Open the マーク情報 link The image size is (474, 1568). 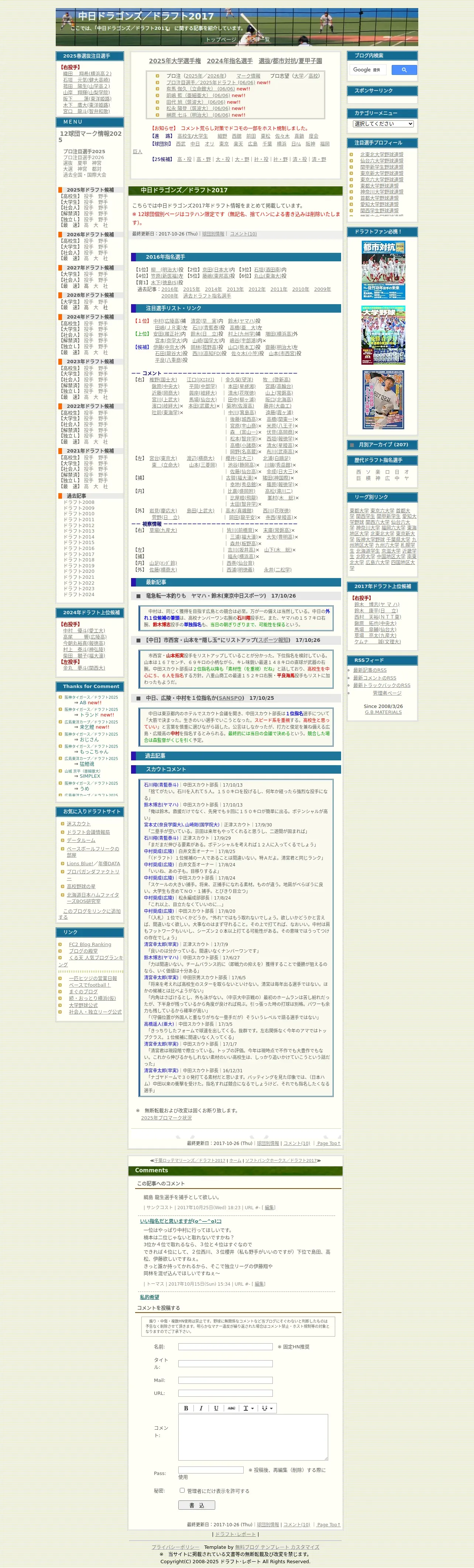(x=248, y=76)
